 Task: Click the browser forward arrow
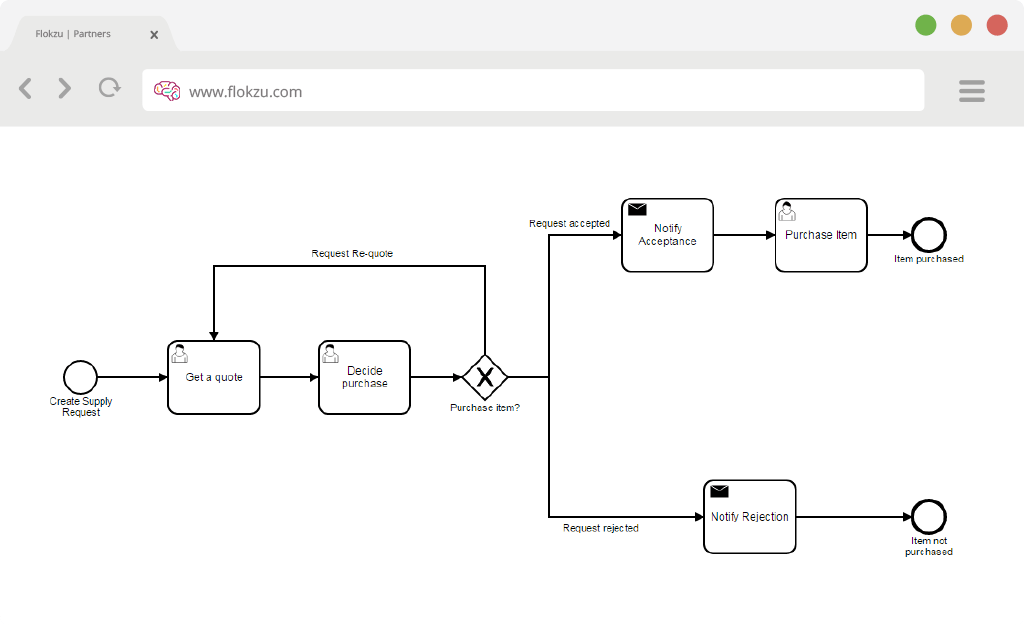point(64,88)
